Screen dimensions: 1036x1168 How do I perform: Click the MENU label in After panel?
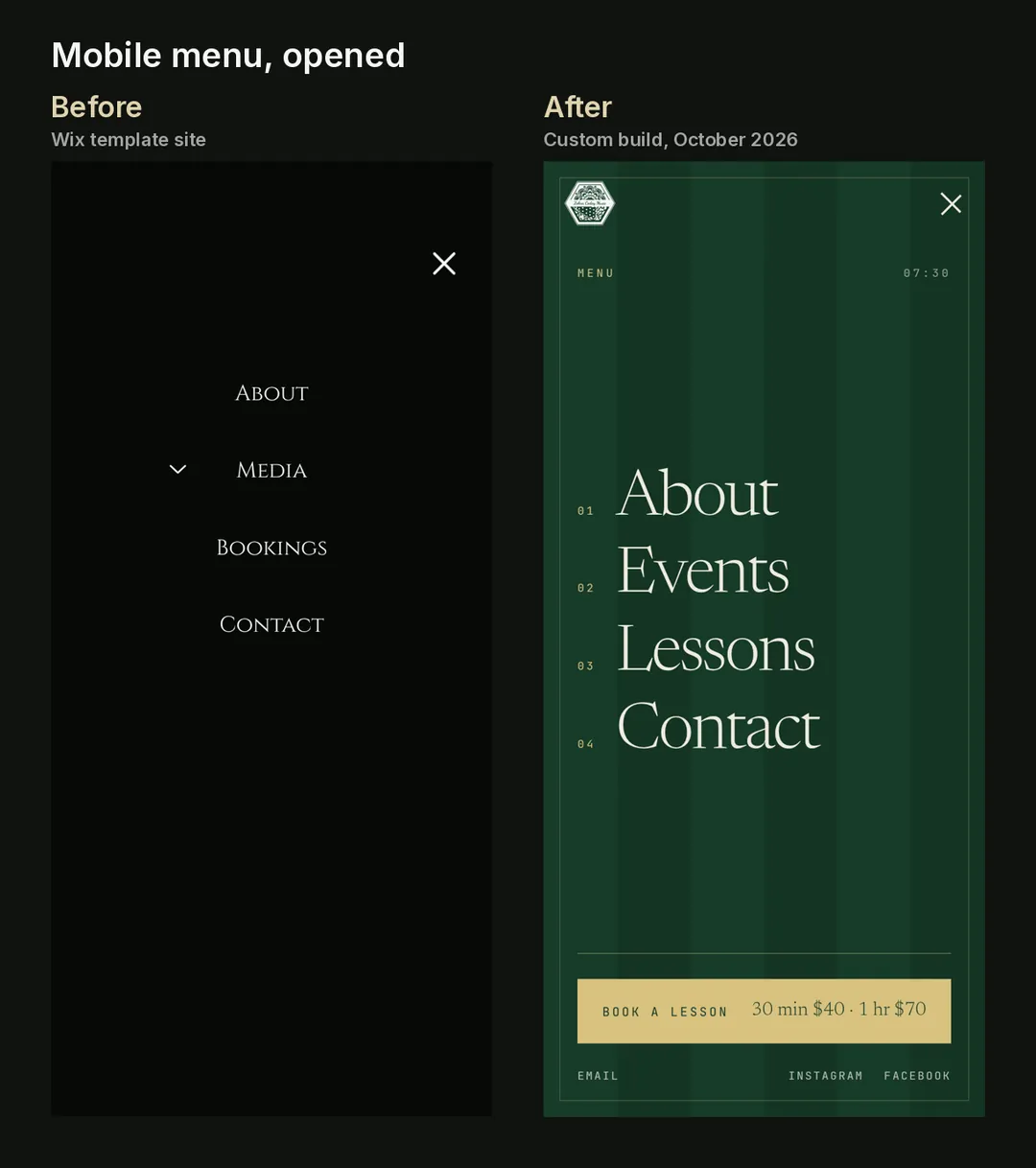596,273
